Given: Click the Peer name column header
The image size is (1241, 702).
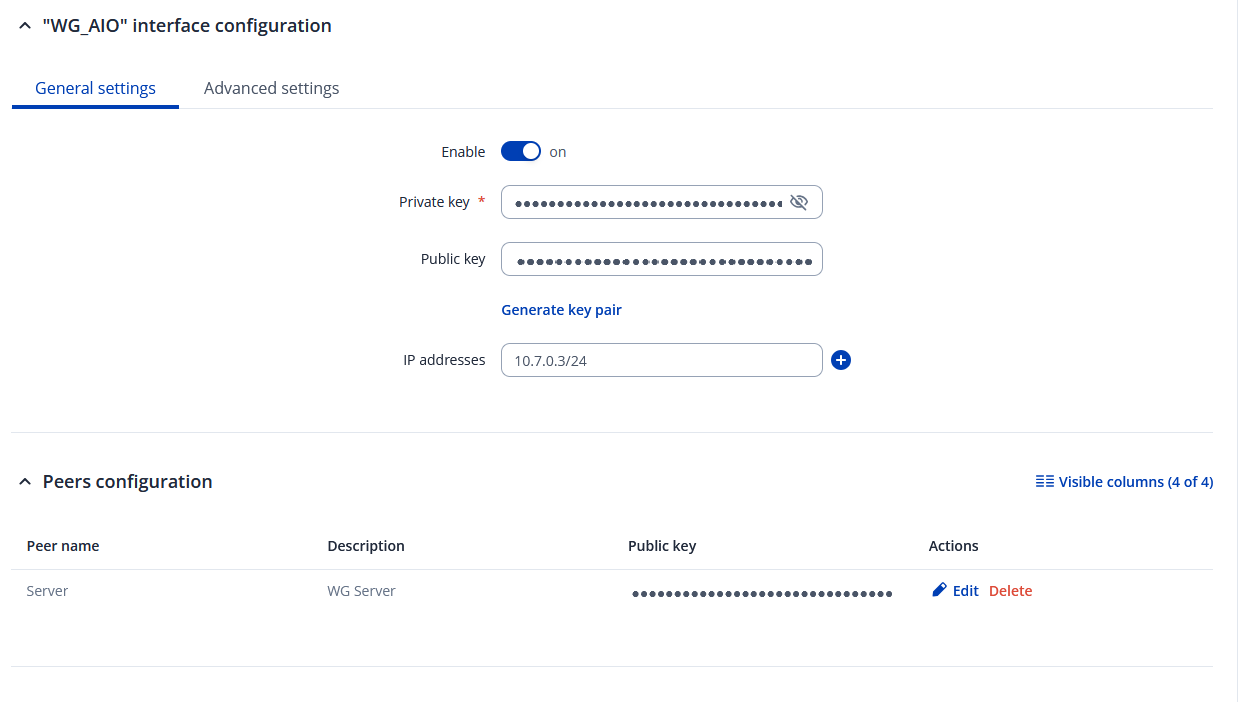Looking at the screenshot, I should pyautogui.click(x=63, y=546).
